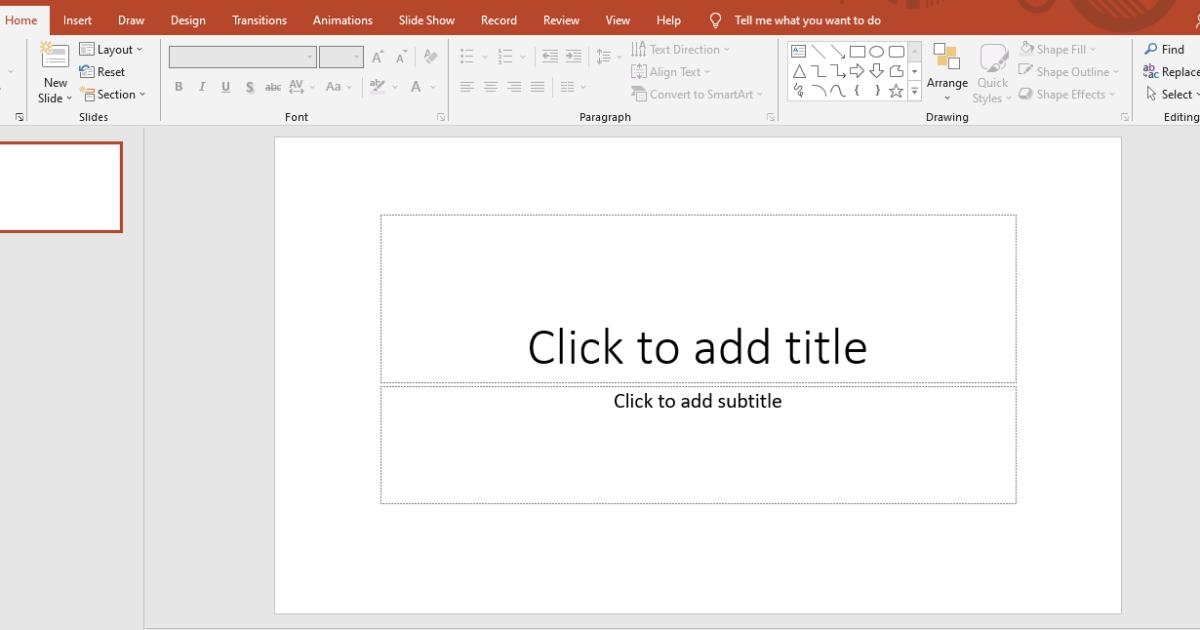Screen dimensions: 1200x630
Task: Open the Shape Fill color picker
Action: (x=1060, y=48)
